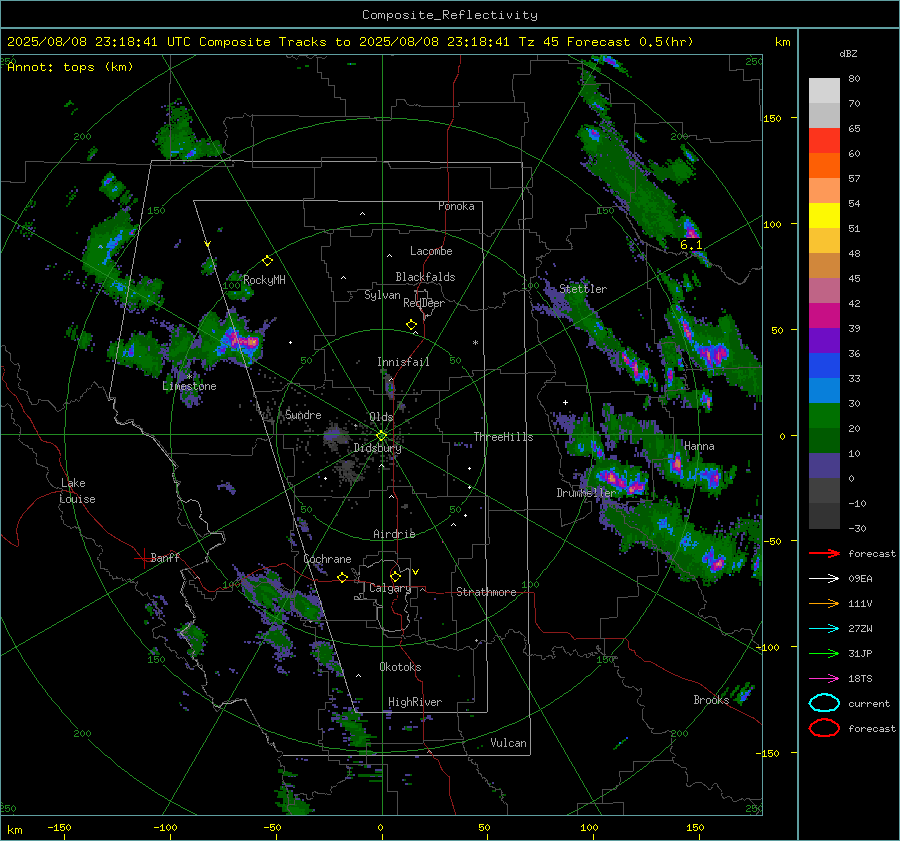
Task: Click the orange 111V arrow legend icon
Action: pos(824,603)
